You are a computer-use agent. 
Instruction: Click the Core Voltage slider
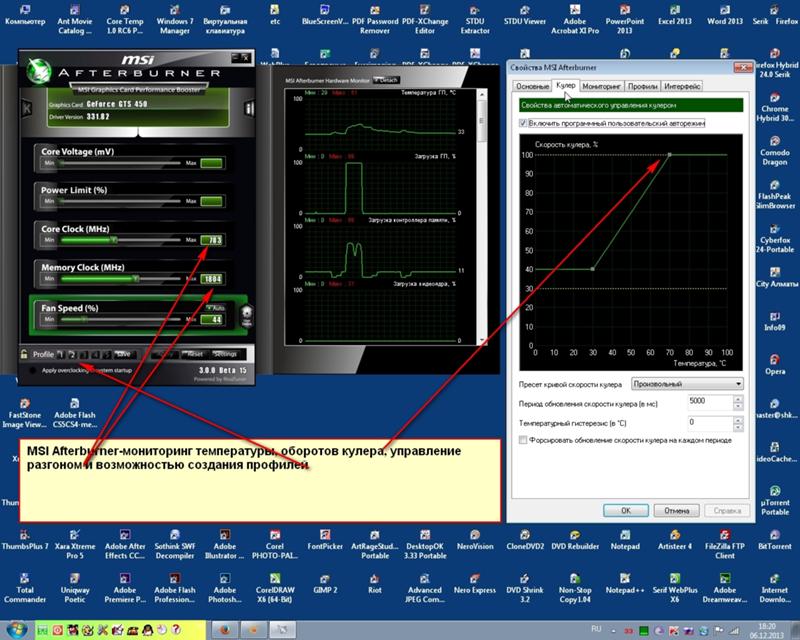tap(120, 163)
